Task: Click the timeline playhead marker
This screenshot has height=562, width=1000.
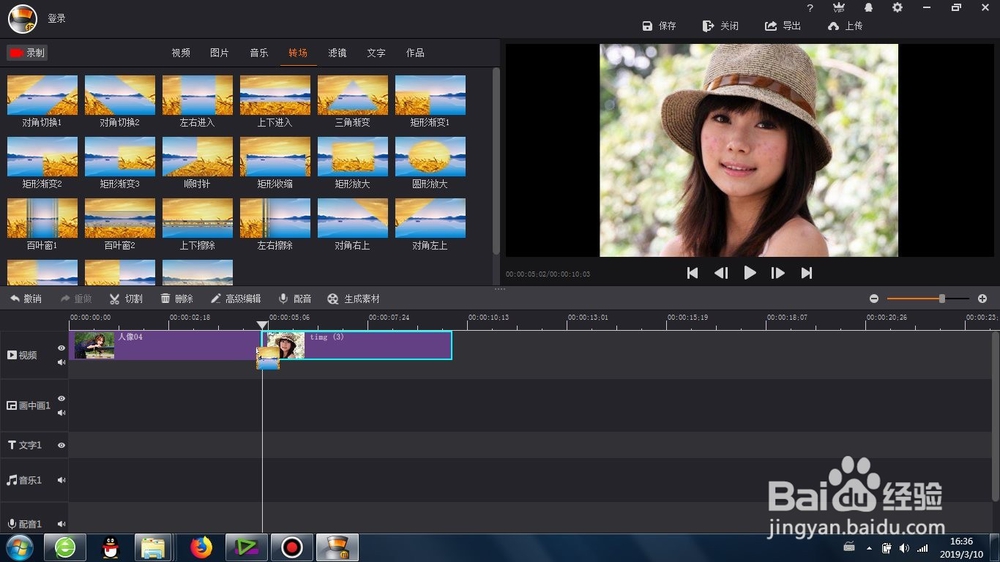Action: tap(262, 325)
